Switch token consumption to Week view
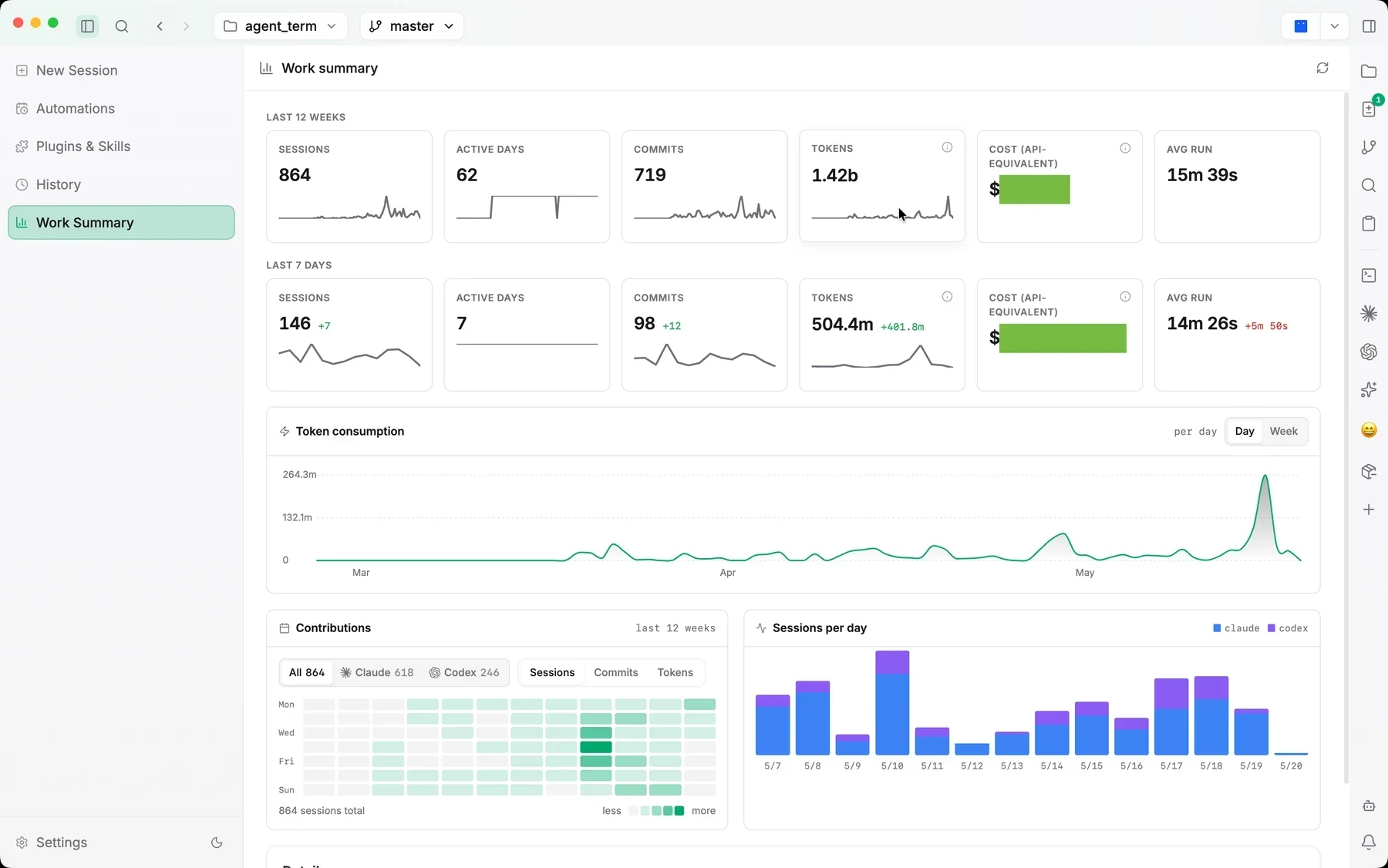The width and height of the screenshot is (1388, 868). coord(1283,432)
